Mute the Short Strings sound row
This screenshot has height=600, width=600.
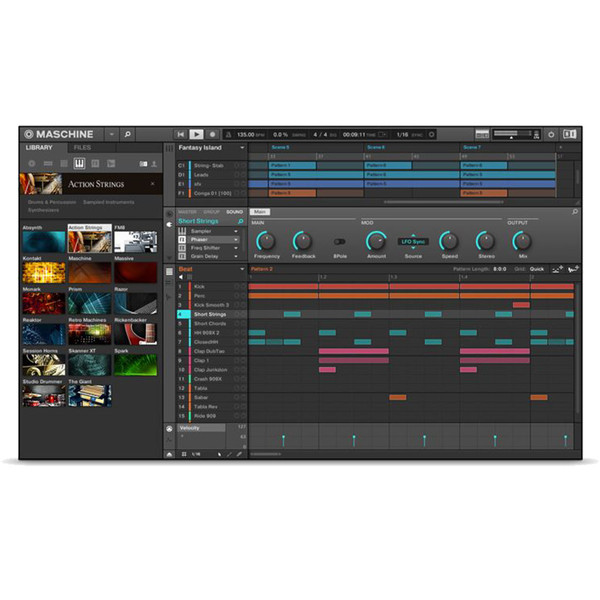(x=237, y=314)
